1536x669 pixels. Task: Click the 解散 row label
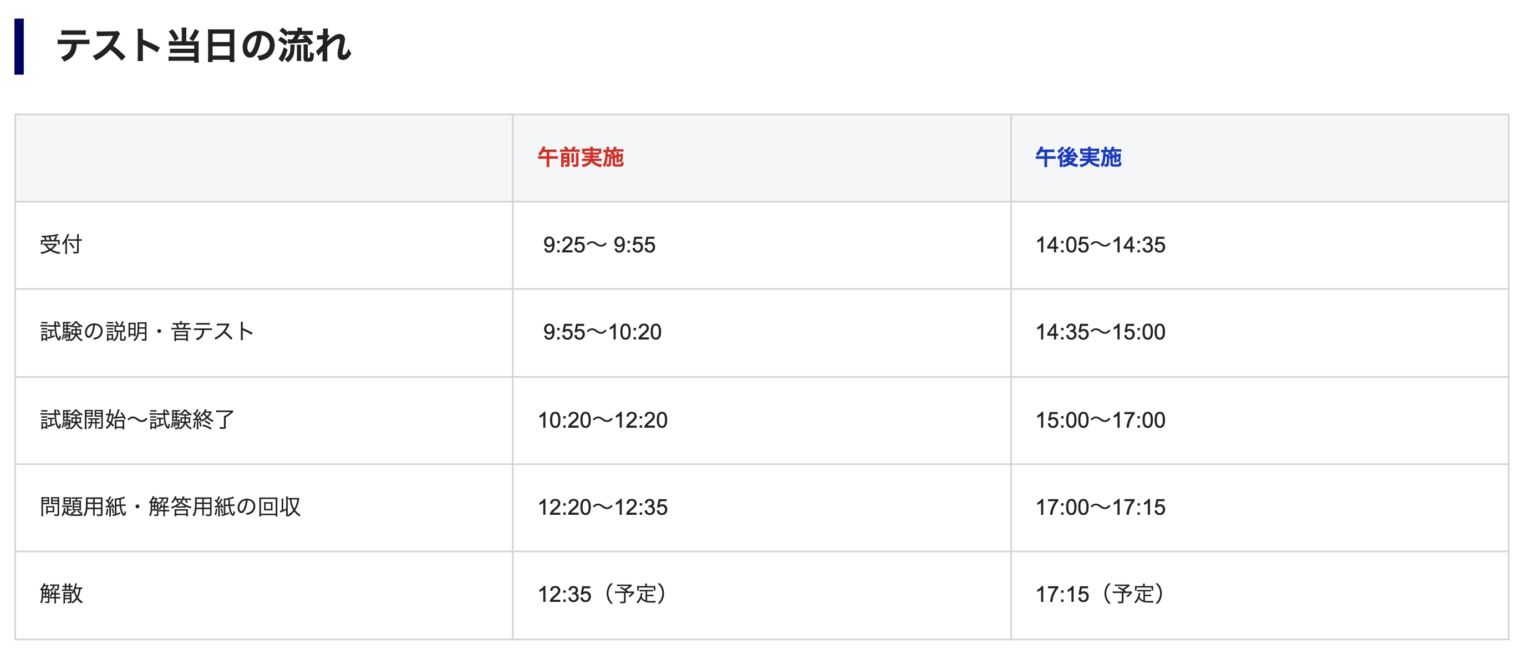pos(61,594)
